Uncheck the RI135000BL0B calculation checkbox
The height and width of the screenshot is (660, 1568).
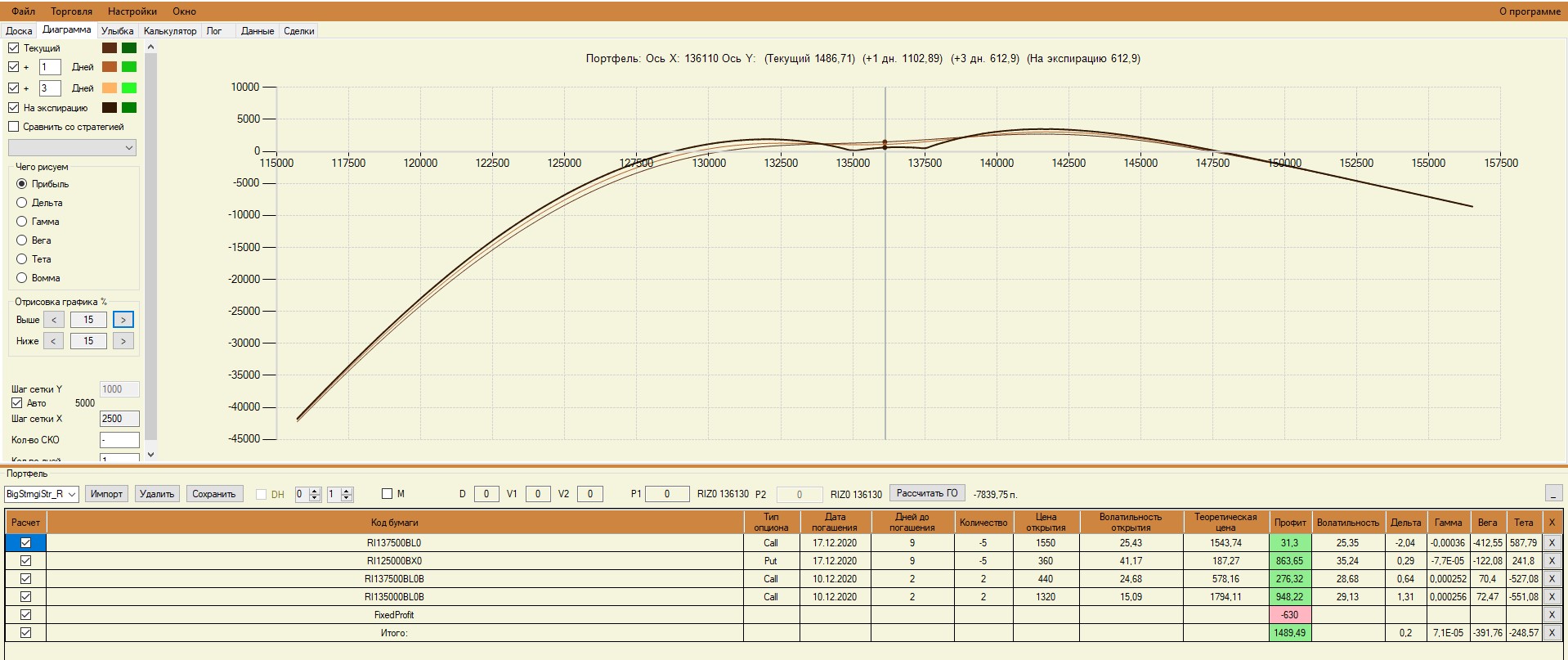pyautogui.click(x=25, y=596)
